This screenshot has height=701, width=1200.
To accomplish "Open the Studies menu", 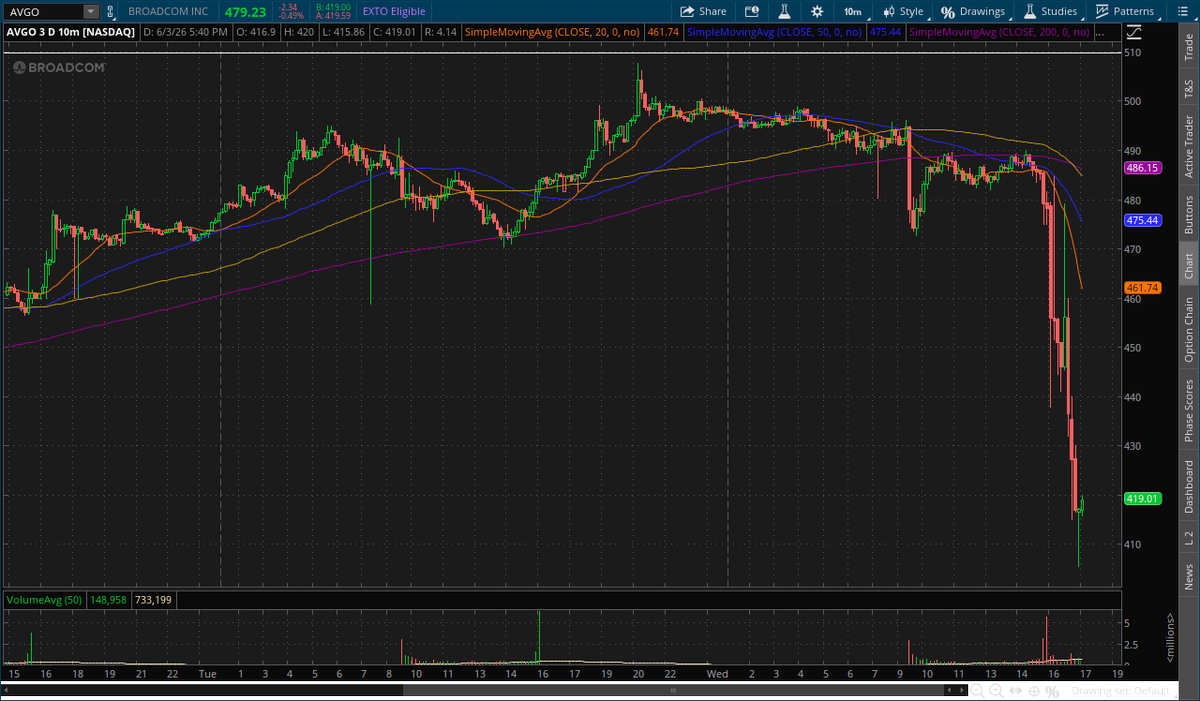I will (1050, 12).
